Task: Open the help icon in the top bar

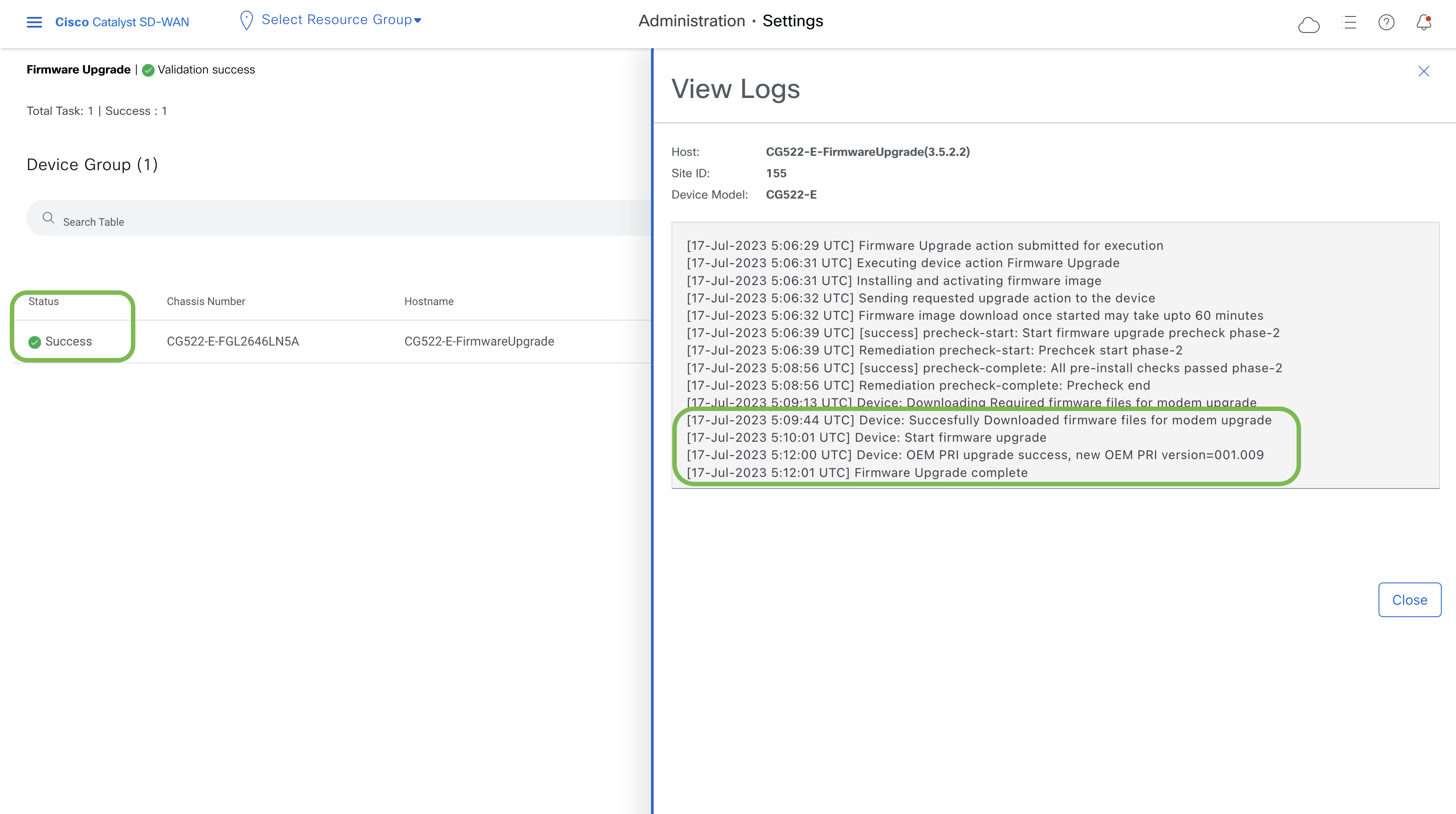Action: pyautogui.click(x=1387, y=23)
